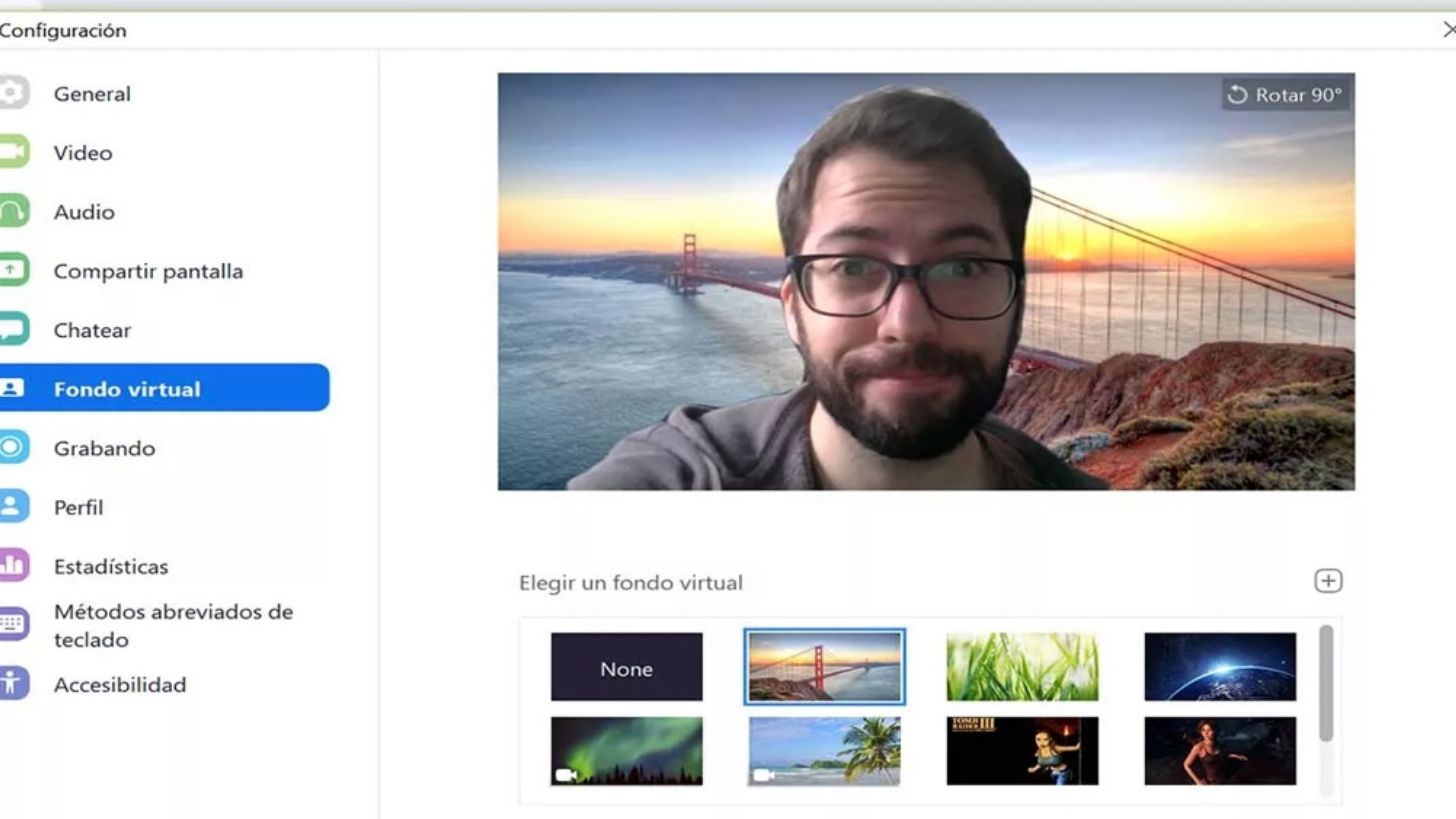The width and height of the screenshot is (1456, 819).
Task: Open Chatear via the chat bubble icon
Action: pos(12,329)
